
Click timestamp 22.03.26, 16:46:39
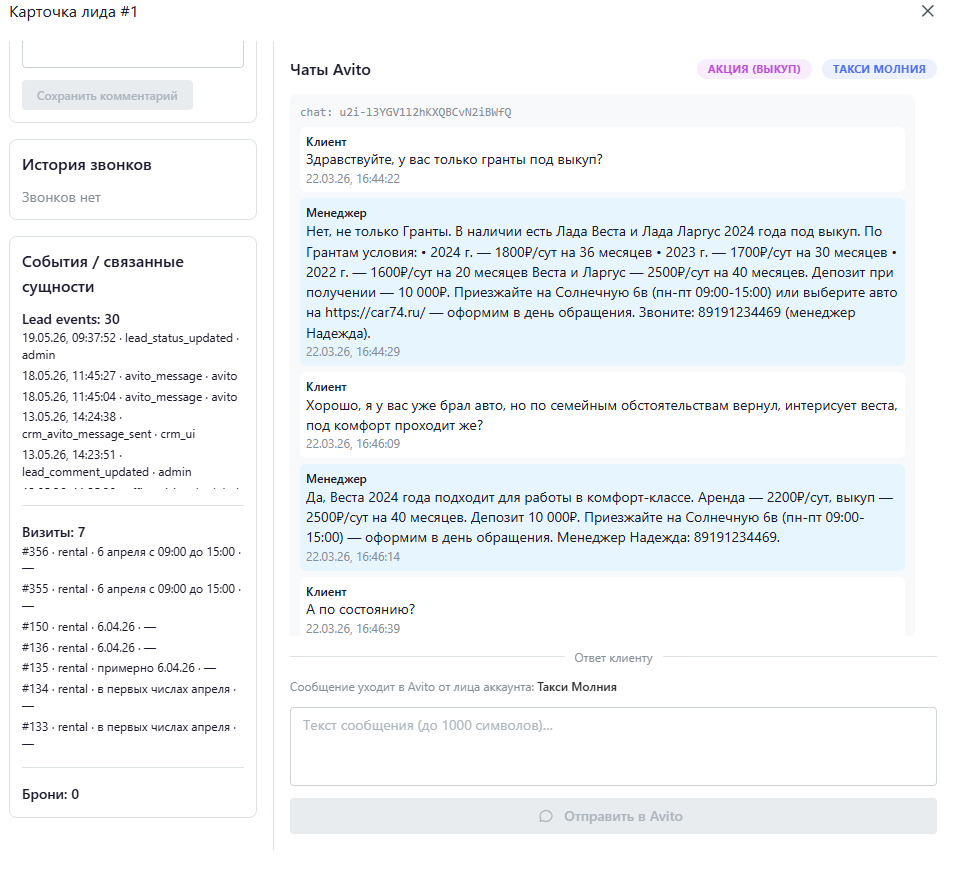(x=353, y=629)
